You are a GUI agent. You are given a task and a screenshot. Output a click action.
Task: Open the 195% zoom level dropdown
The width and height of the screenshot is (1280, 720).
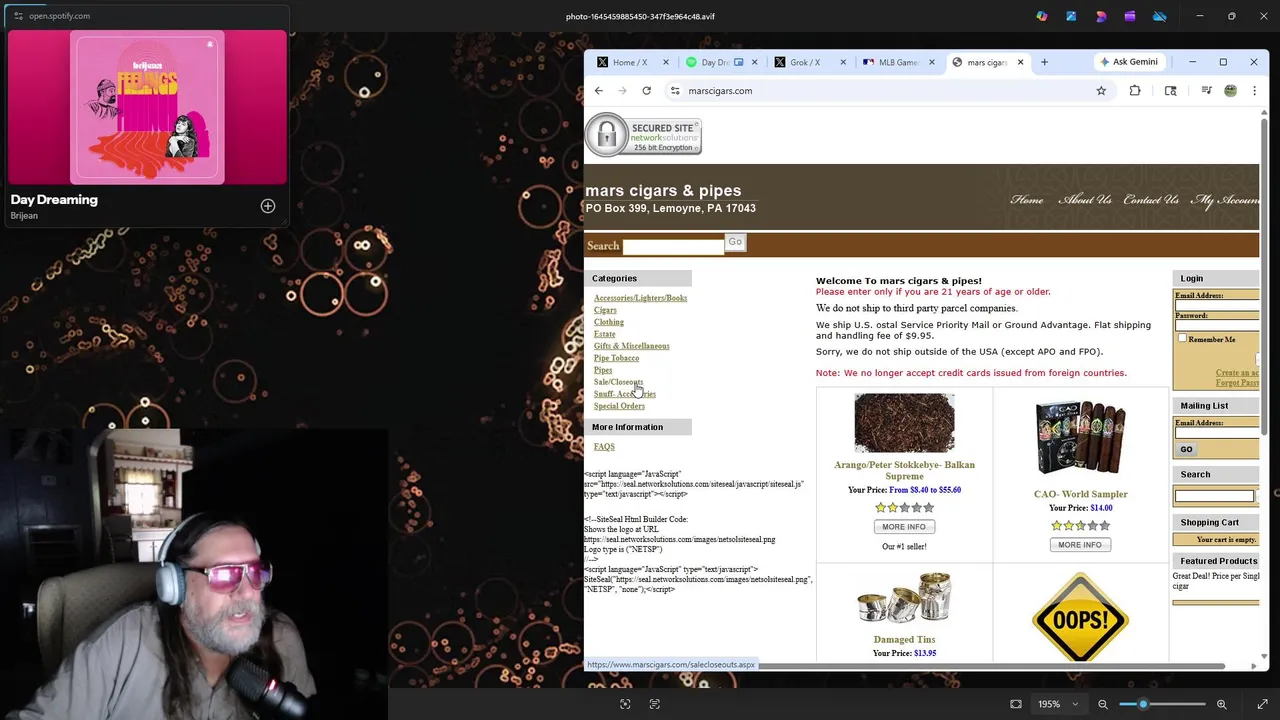pyautogui.click(x=1058, y=704)
